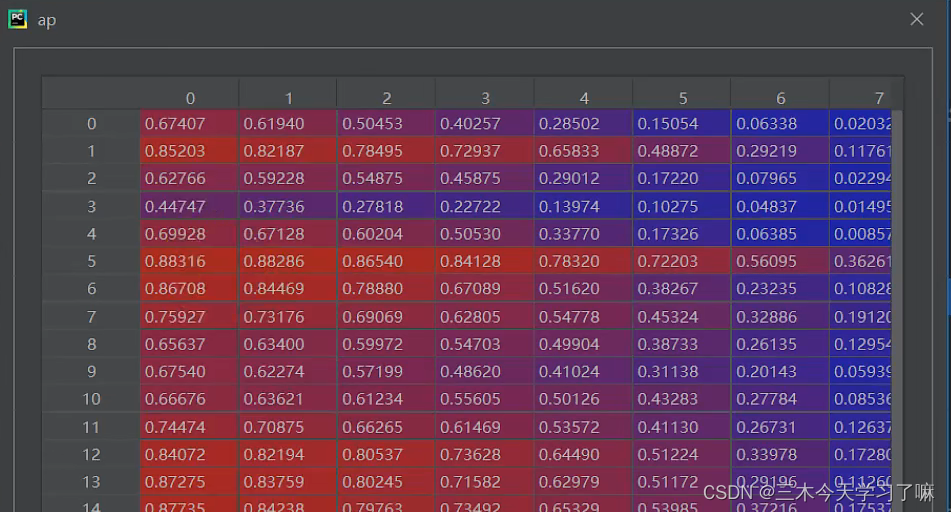The image size is (951, 512).
Task: Click cell with value 0.88286
Action: pyautogui.click(x=288, y=261)
